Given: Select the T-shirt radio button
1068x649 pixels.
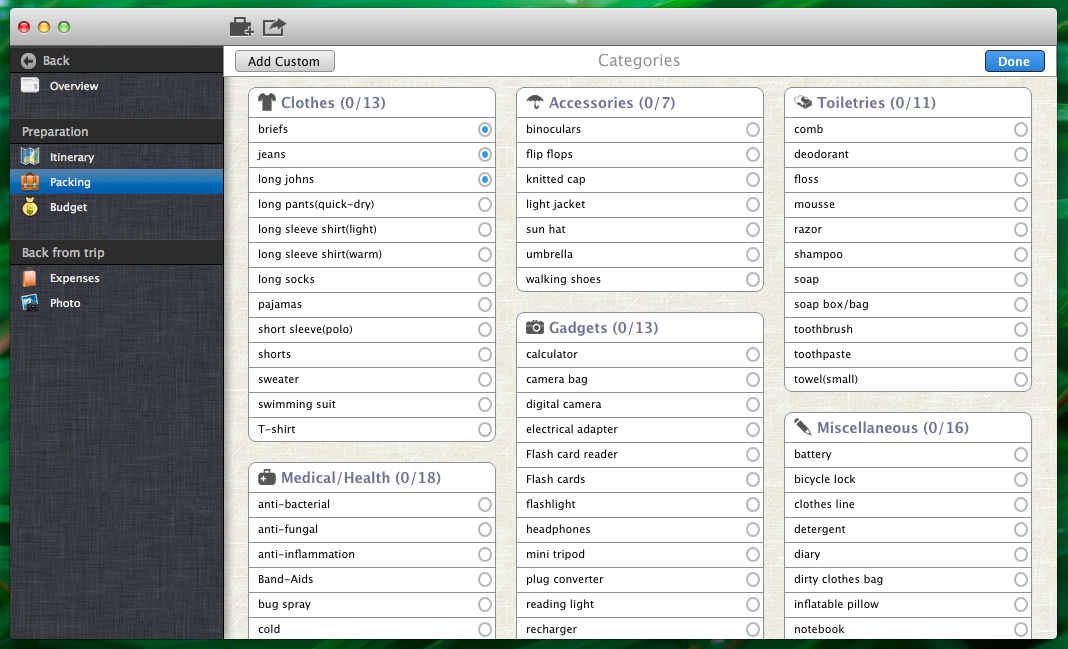Looking at the screenshot, I should pos(485,430).
